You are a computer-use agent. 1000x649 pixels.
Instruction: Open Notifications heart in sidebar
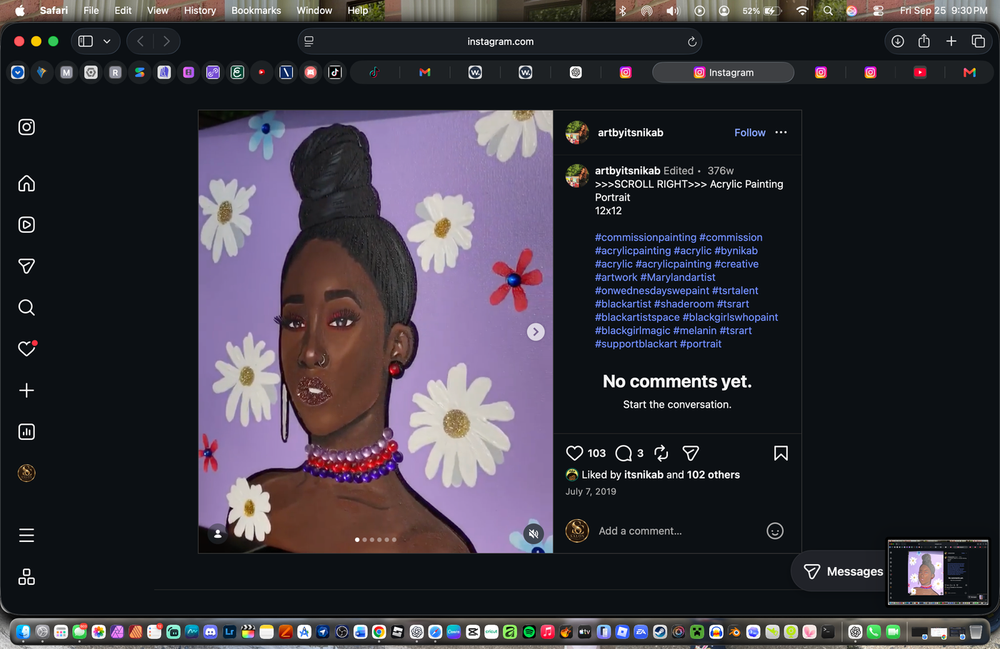pos(26,349)
